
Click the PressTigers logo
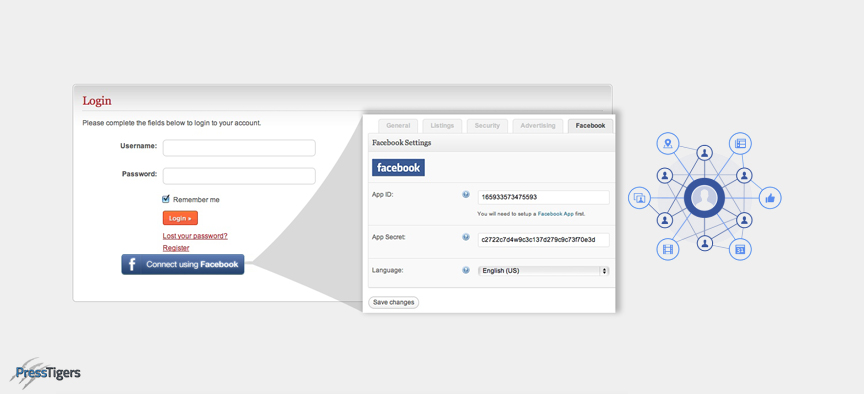tap(45, 373)
